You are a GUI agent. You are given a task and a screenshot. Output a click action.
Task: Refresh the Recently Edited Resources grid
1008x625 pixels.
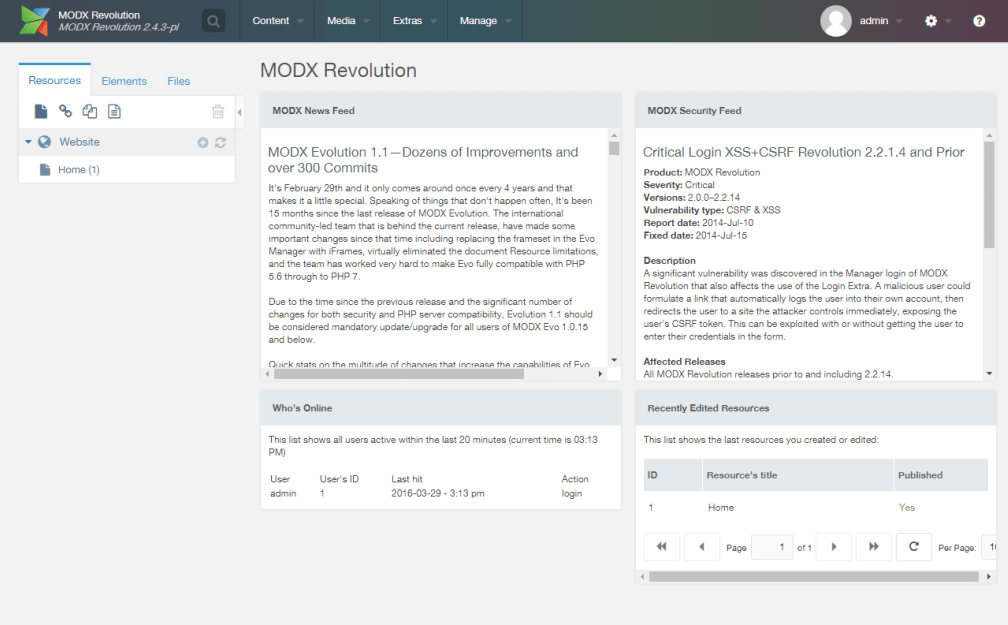point(914,547)
